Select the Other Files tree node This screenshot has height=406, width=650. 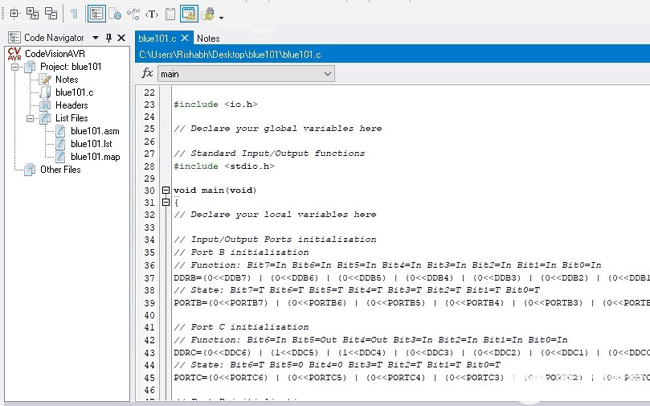coord(61,169)
